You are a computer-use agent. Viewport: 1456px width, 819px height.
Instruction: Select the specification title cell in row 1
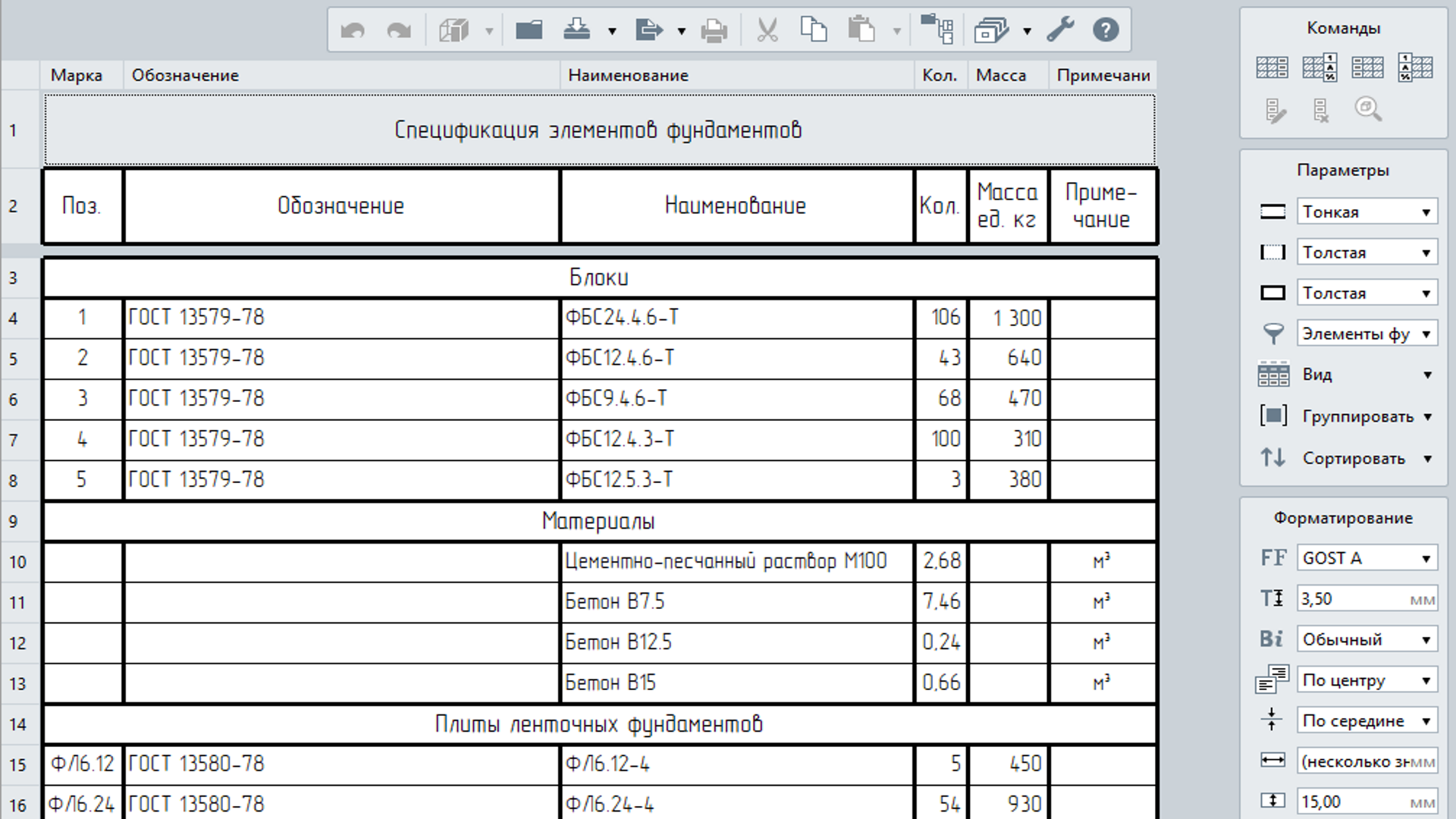coord(599,130)
